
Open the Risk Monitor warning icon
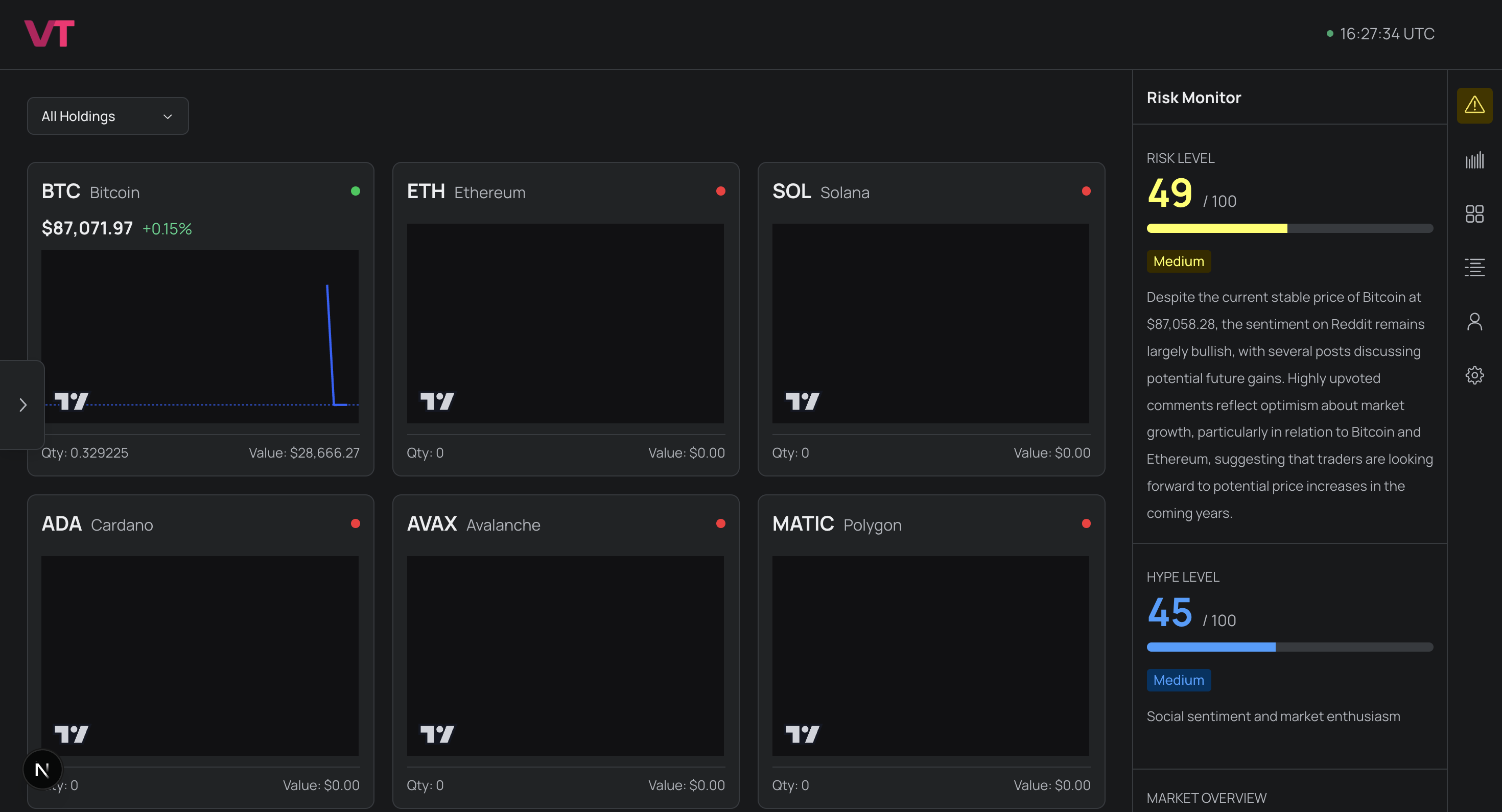pos(1474,106)
